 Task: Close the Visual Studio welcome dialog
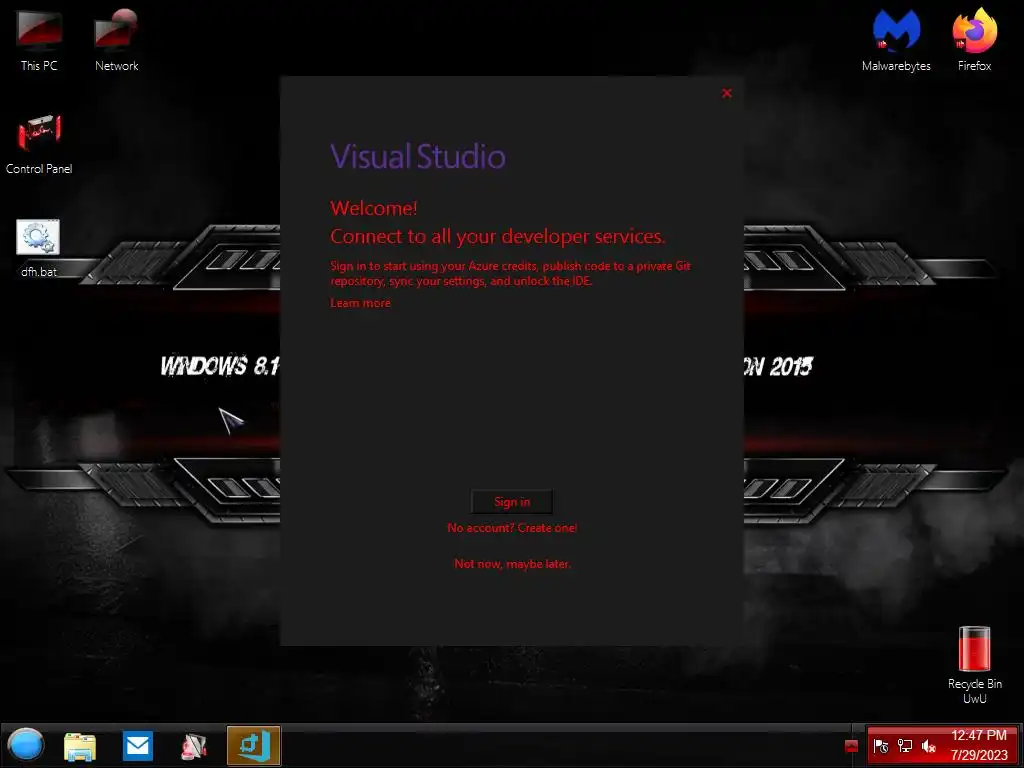pyautogui.click(x=727, y=93)
